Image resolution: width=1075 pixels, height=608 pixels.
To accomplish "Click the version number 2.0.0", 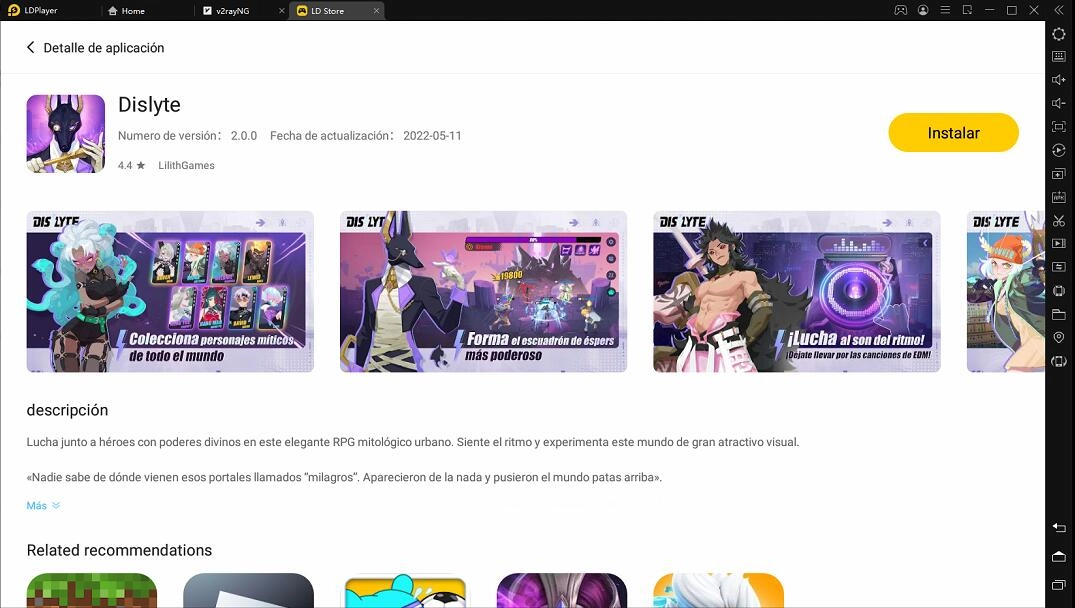I will click(244, 136).
